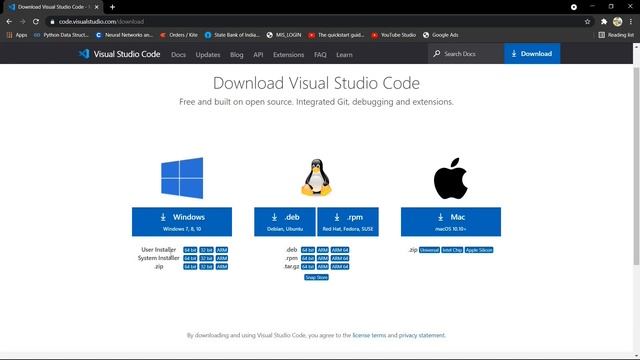Image resolution: width=640 pixels, height=360 pixels.
Task: Download Windows System Installer ARM
Action: click(222, 258)
